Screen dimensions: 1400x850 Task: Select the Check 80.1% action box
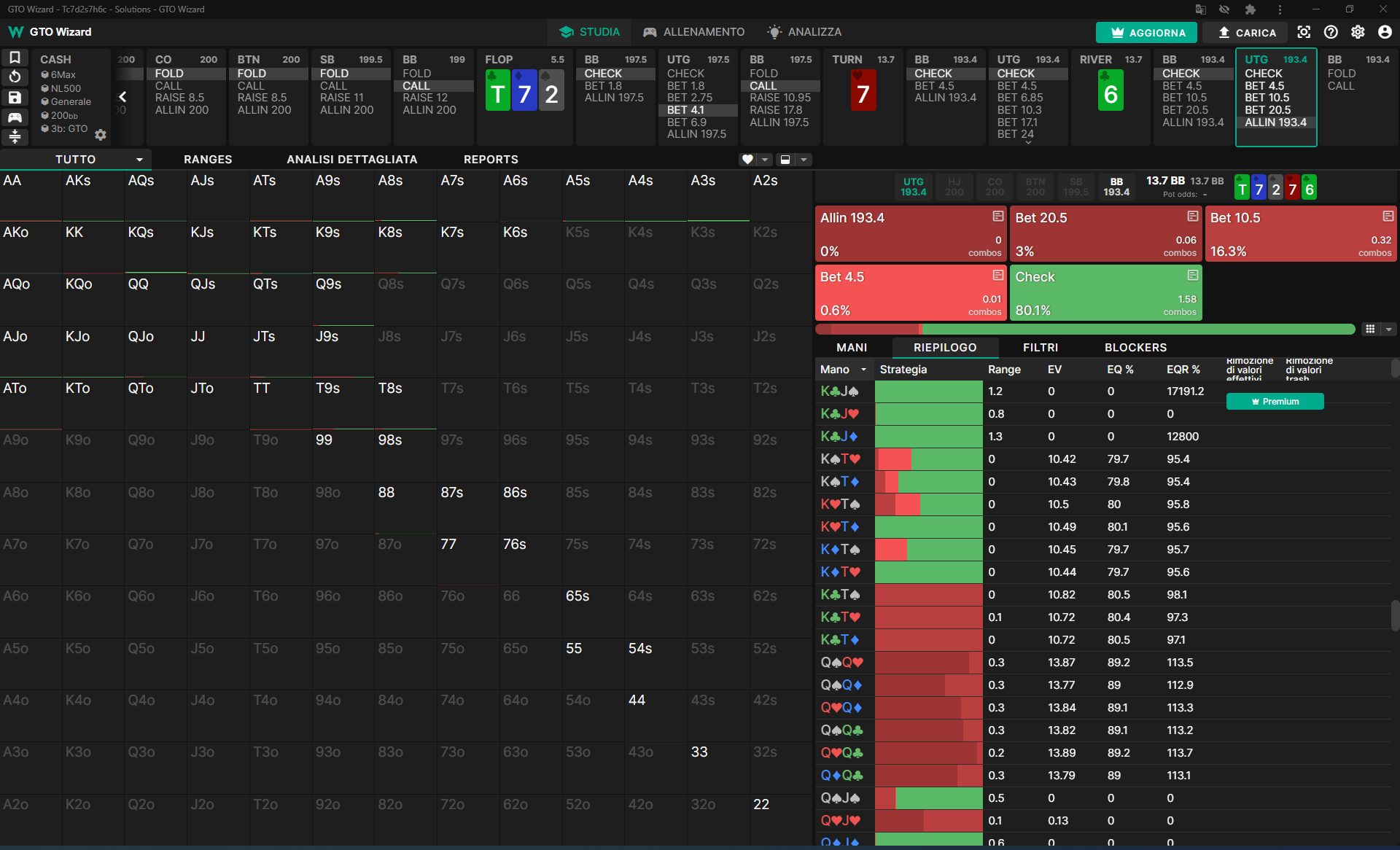click(x=1105, y=293)
